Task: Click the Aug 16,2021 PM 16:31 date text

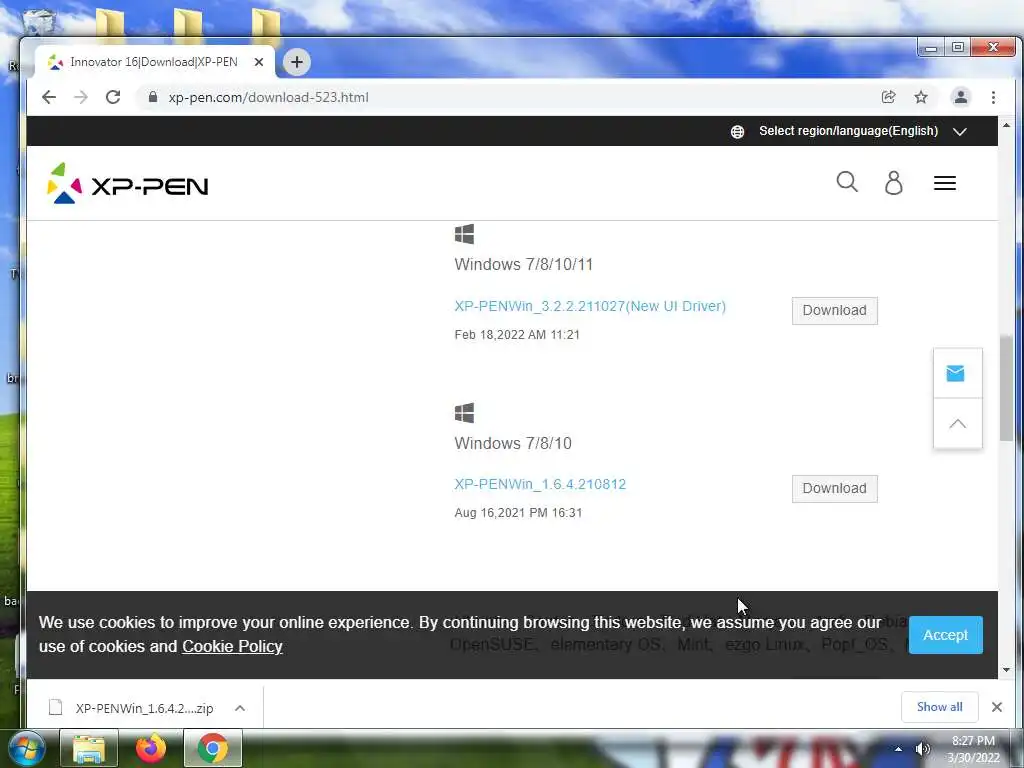Action: (519, 513)
